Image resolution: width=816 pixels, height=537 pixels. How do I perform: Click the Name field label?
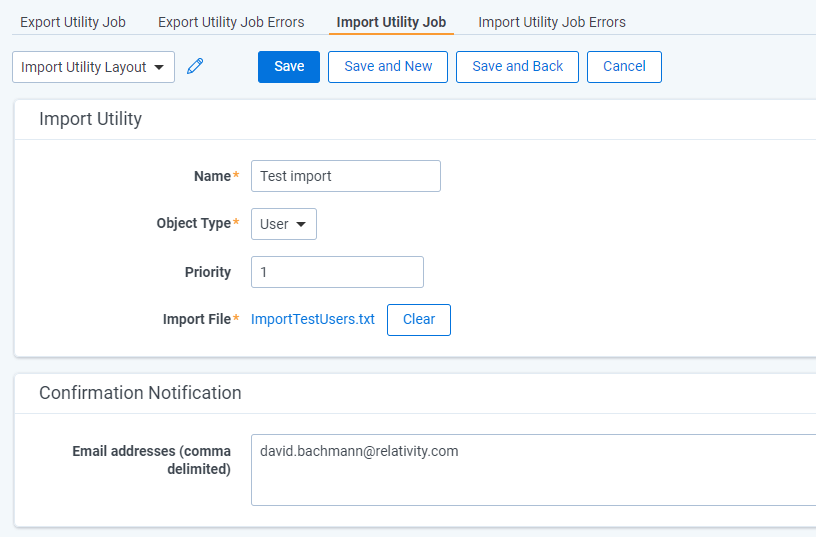tap(212, 176)
